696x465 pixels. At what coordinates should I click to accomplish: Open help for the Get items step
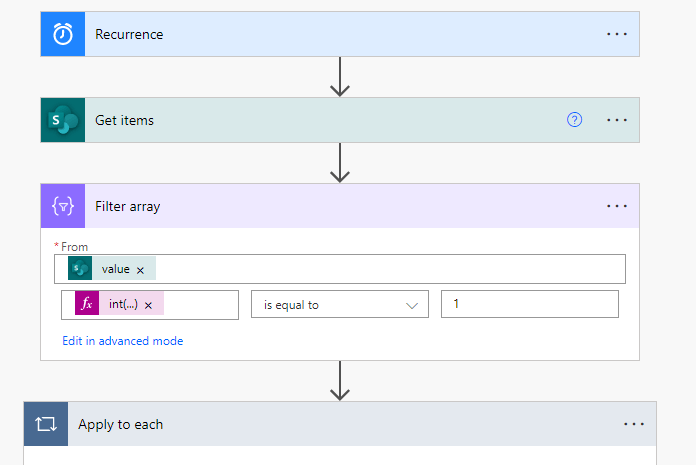click(574, 120)
